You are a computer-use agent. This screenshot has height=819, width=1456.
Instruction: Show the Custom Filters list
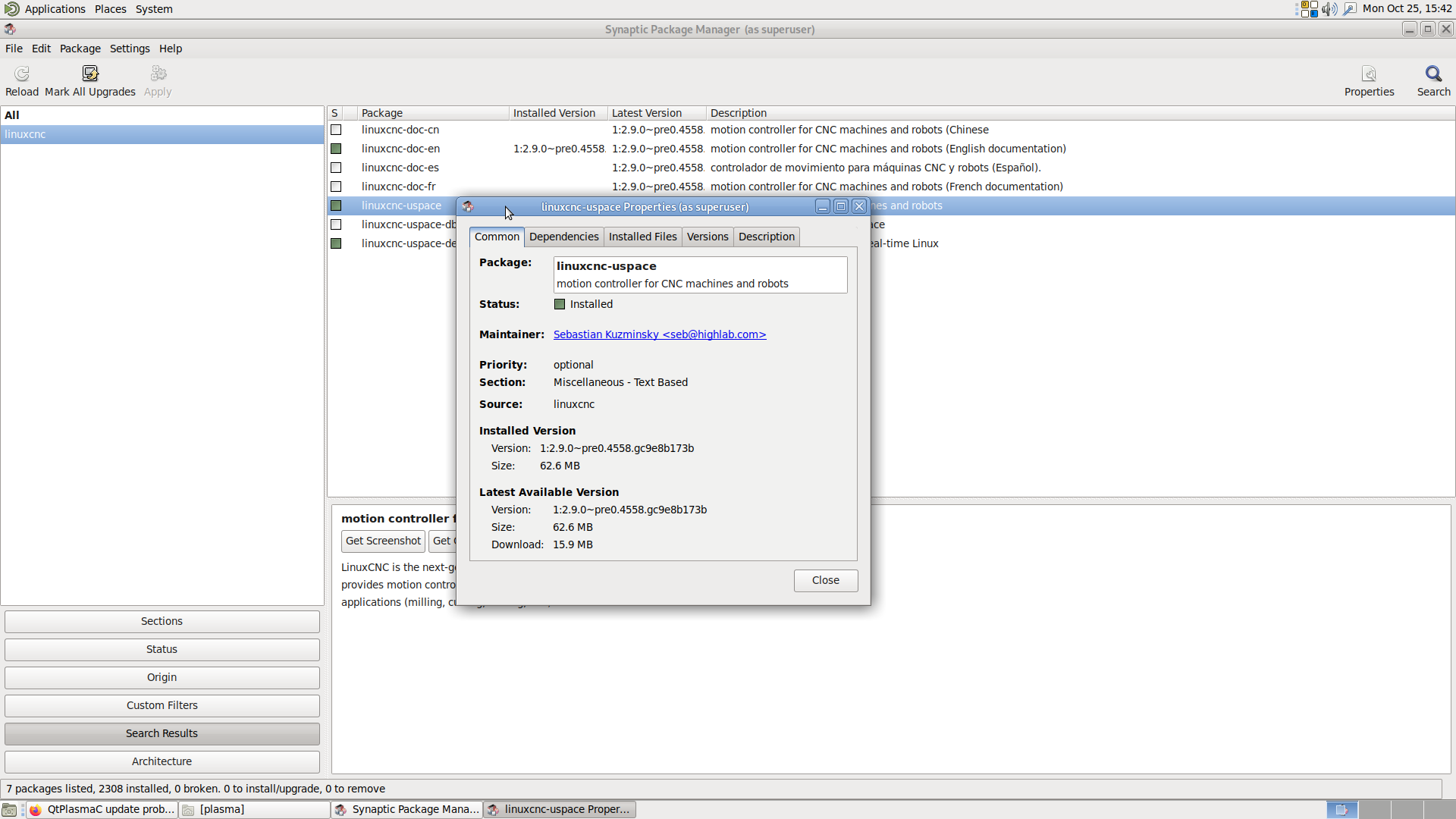[162, 705]
